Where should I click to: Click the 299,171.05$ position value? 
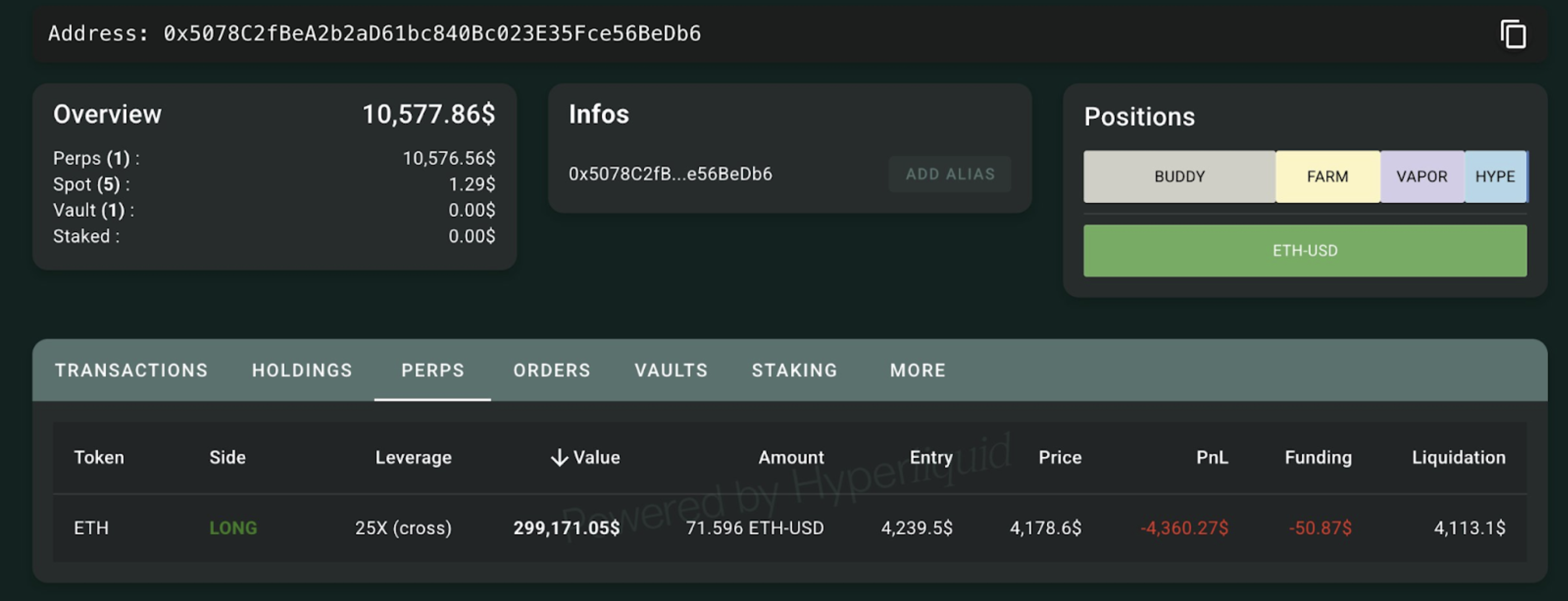[567, 528]
